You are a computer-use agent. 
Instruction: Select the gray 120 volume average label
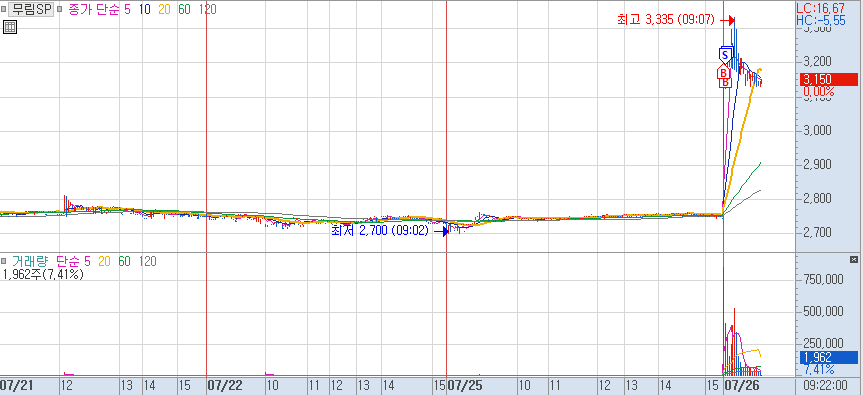[x=148, y=261]
